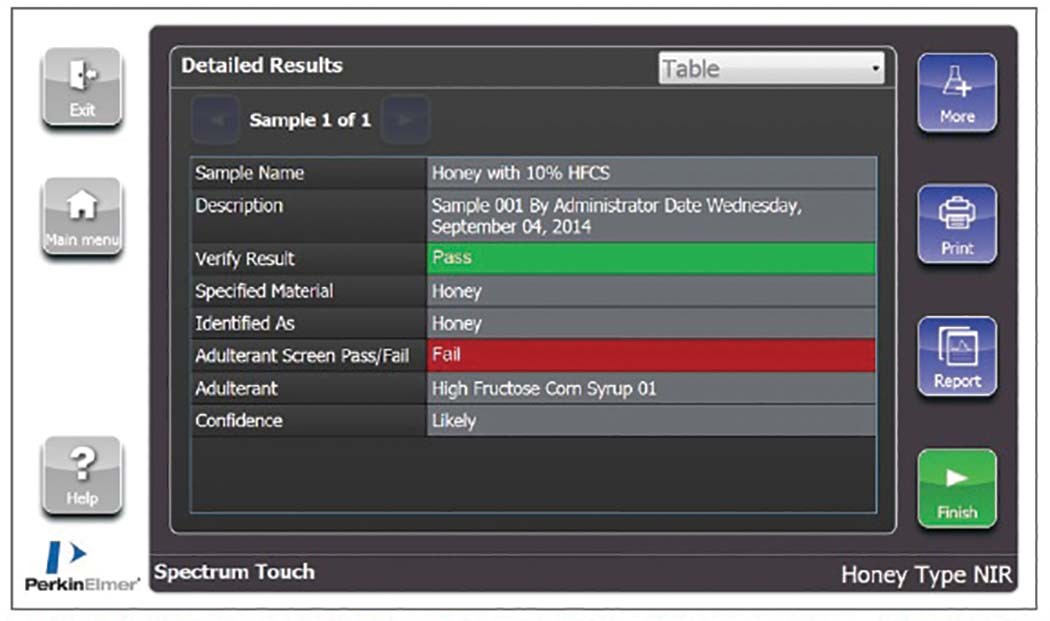Click the dropdown arrow beside Table
The height and width of the screenshot is (621, 1050).
876,69
